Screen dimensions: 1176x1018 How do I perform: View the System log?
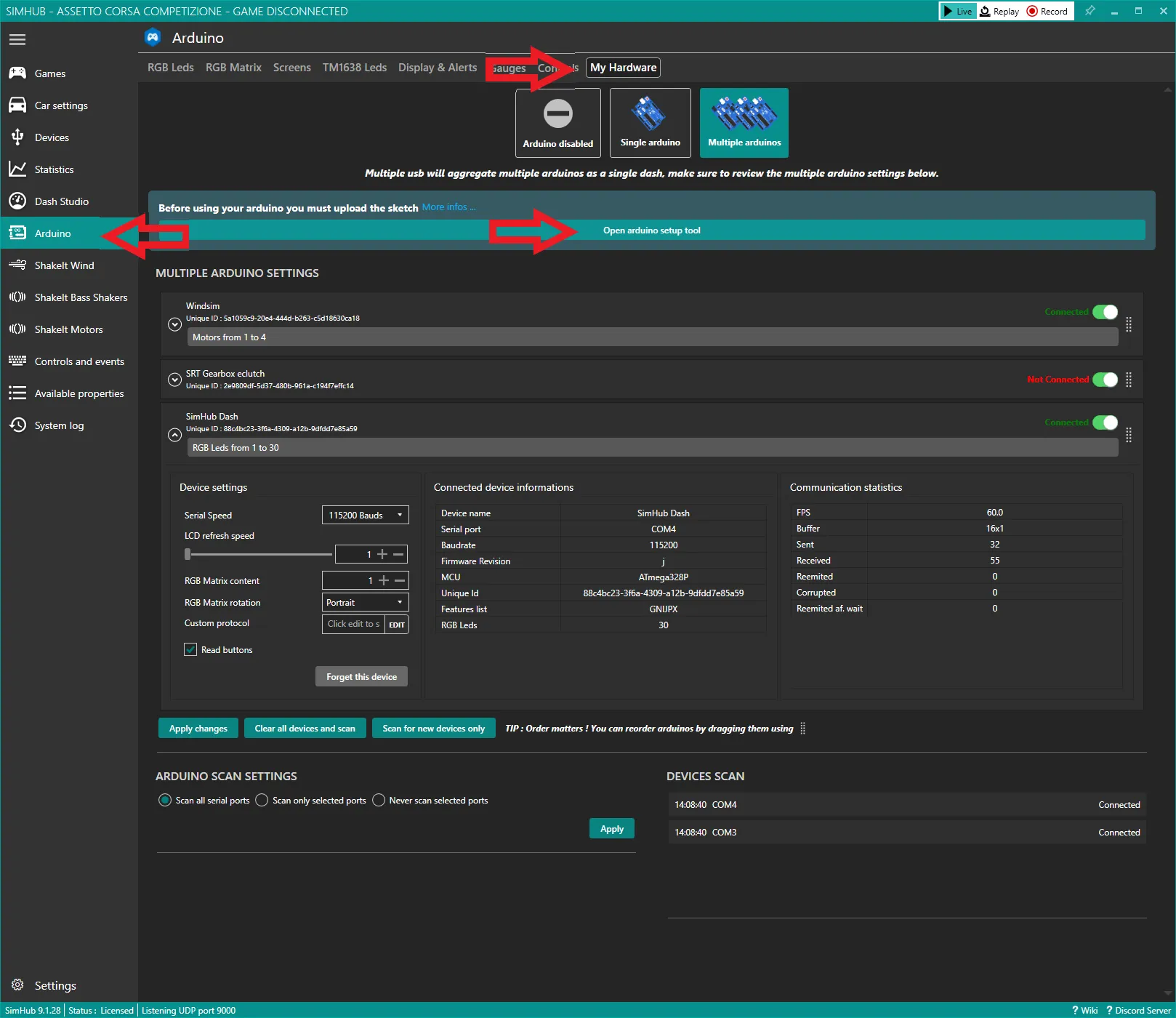tap(59, 425)
